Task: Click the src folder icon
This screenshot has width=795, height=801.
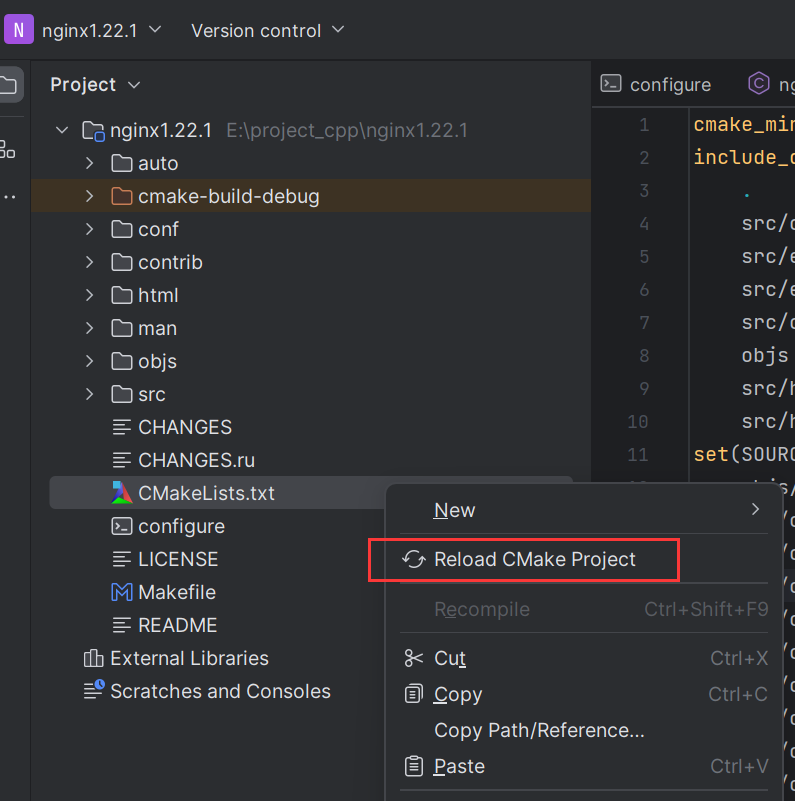Action: 122,394
